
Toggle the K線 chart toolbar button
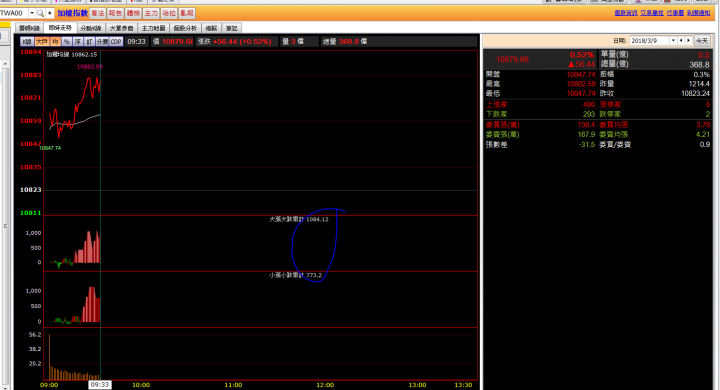tap(27, 41)
